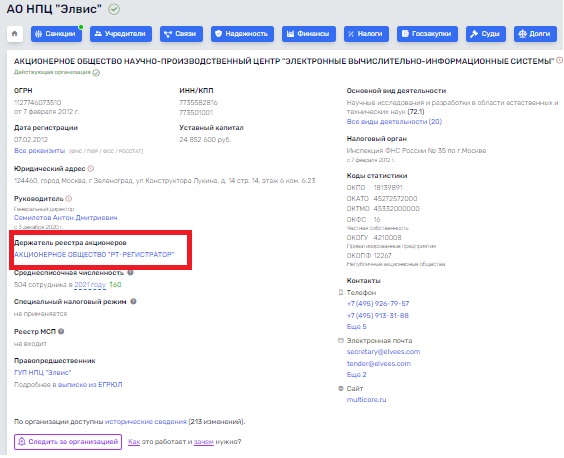Expand Все виды деятельности (20)
Screen dimensions: 564x458
[x=394, y=122]
